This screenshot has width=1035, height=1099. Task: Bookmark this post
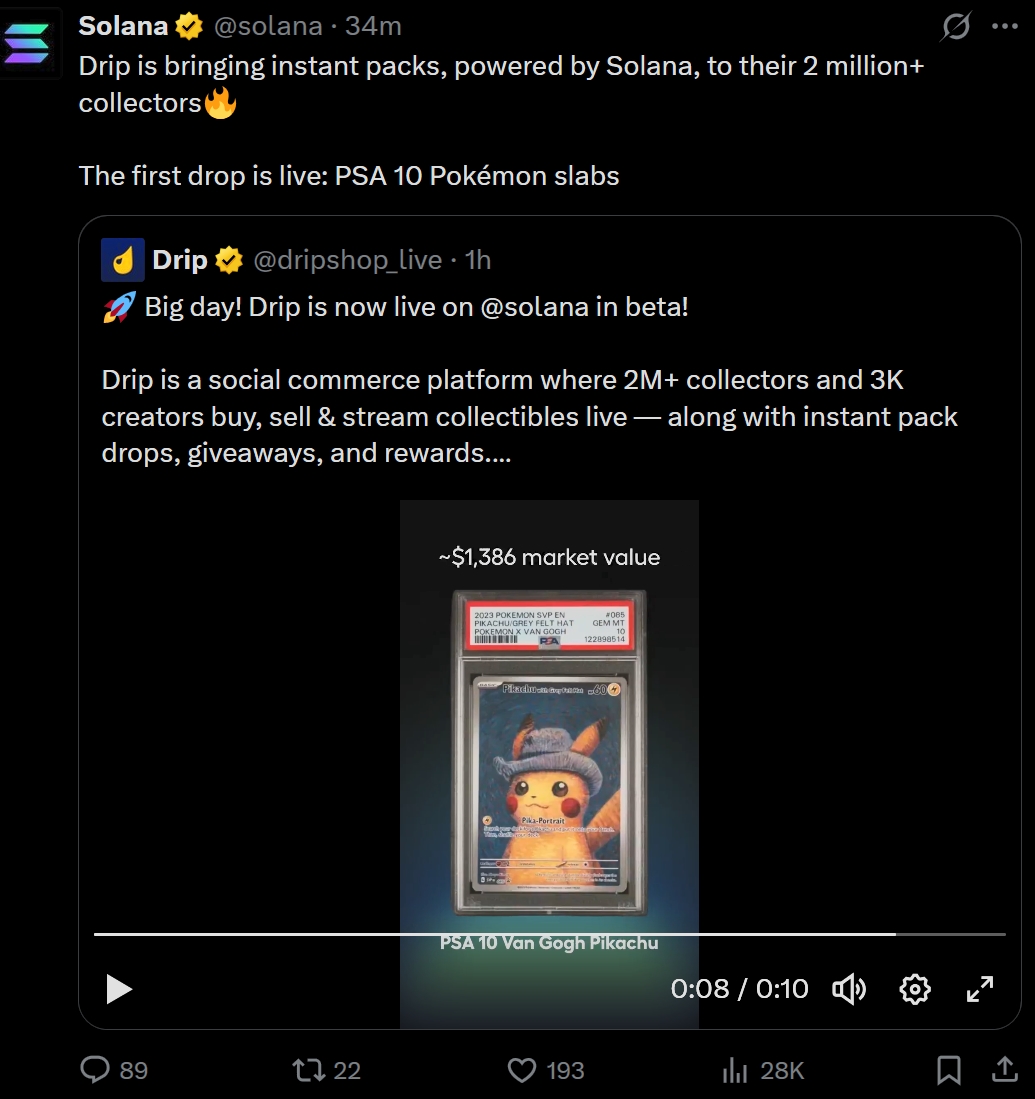click(948, 1071)
